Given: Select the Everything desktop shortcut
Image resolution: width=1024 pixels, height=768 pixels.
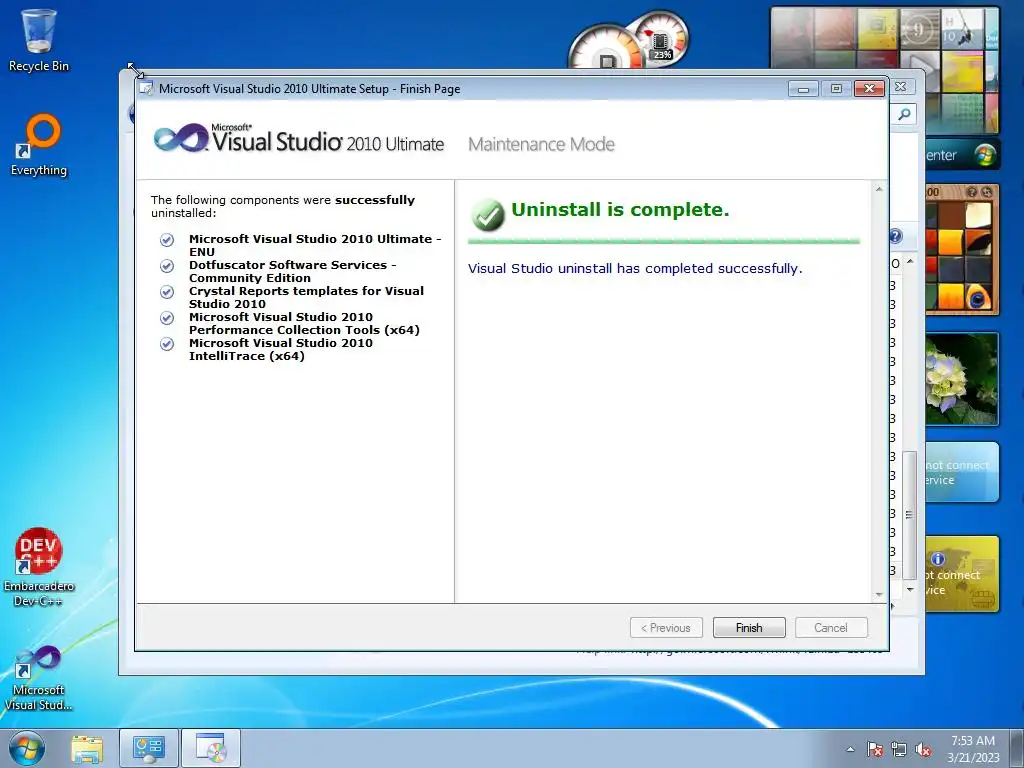Looking at the screenshot, I should [39, 145].
